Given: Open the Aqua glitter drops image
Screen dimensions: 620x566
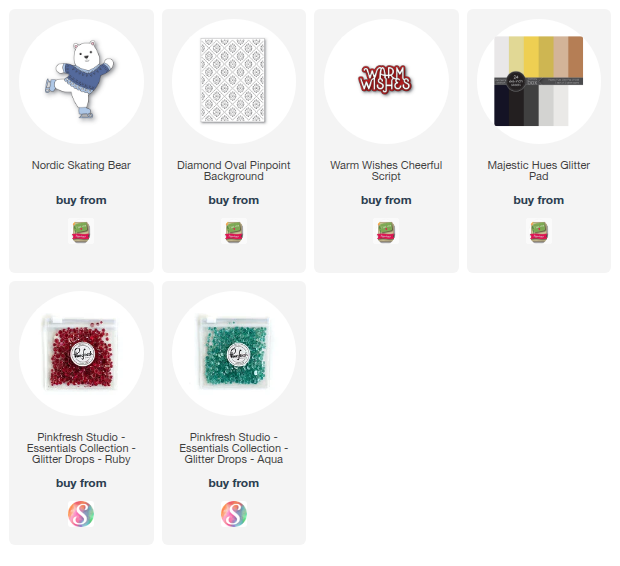Looking at the screenshot, I should point(234,353).
